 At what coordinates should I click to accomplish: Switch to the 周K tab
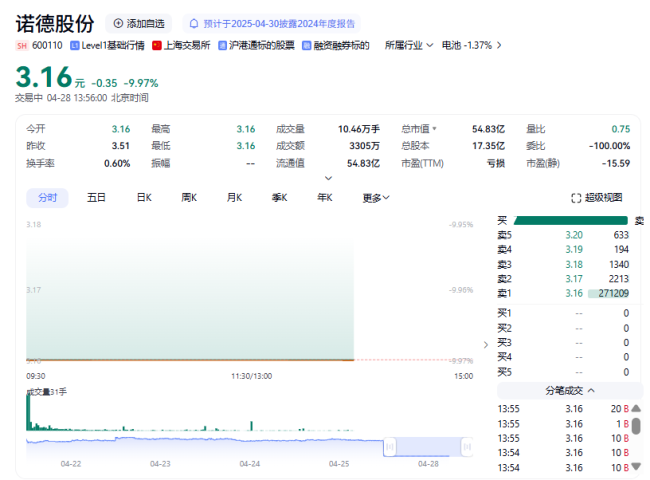click(x=189, y=198)
